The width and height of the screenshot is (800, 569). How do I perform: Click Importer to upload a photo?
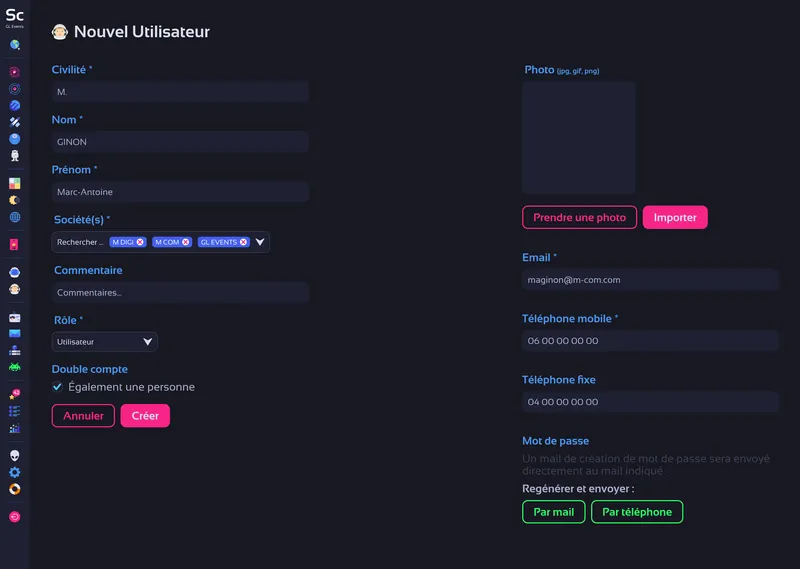click(675, 217)
